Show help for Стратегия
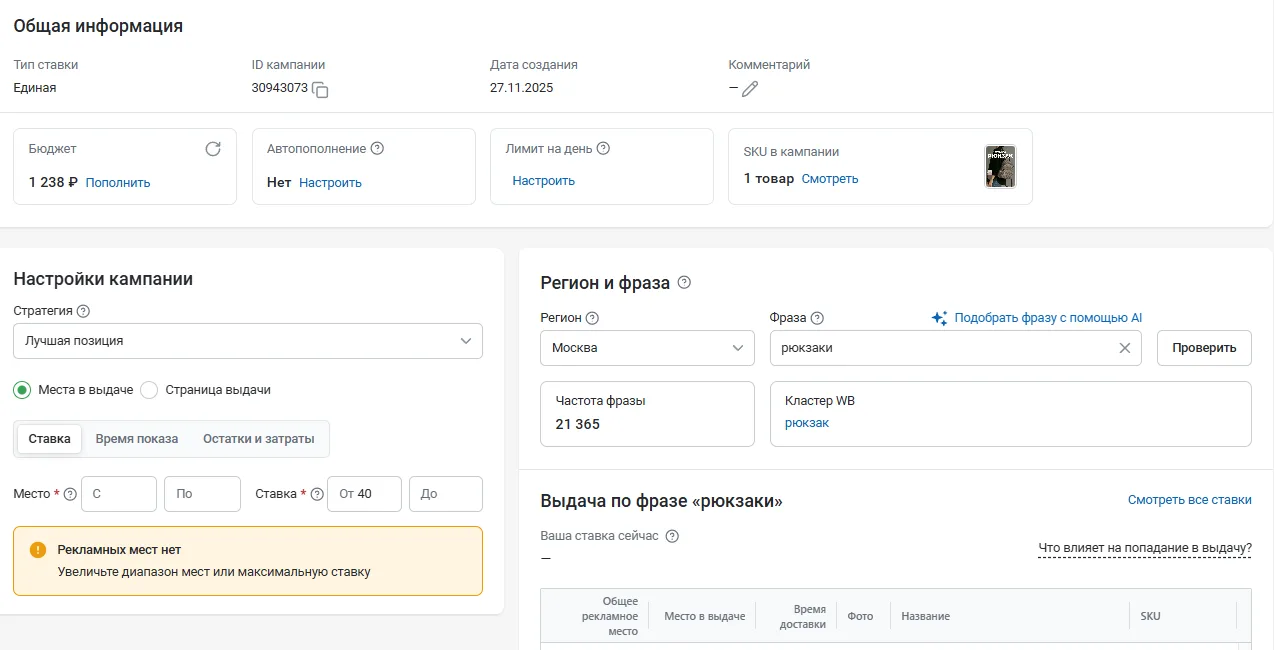This screenshot has height=650, width=1274. [83, 311]
